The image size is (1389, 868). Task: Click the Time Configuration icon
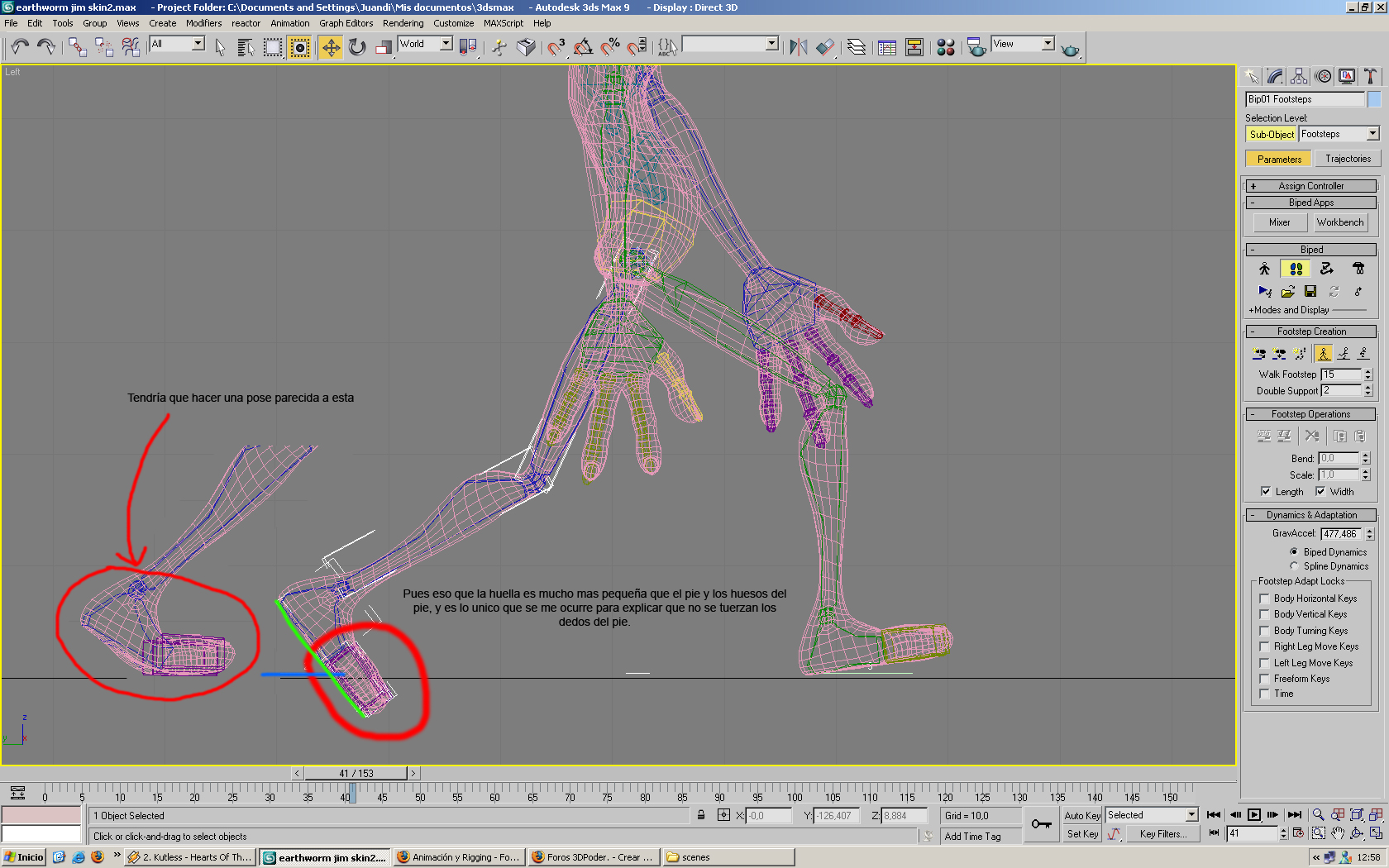click(1299, 833)
